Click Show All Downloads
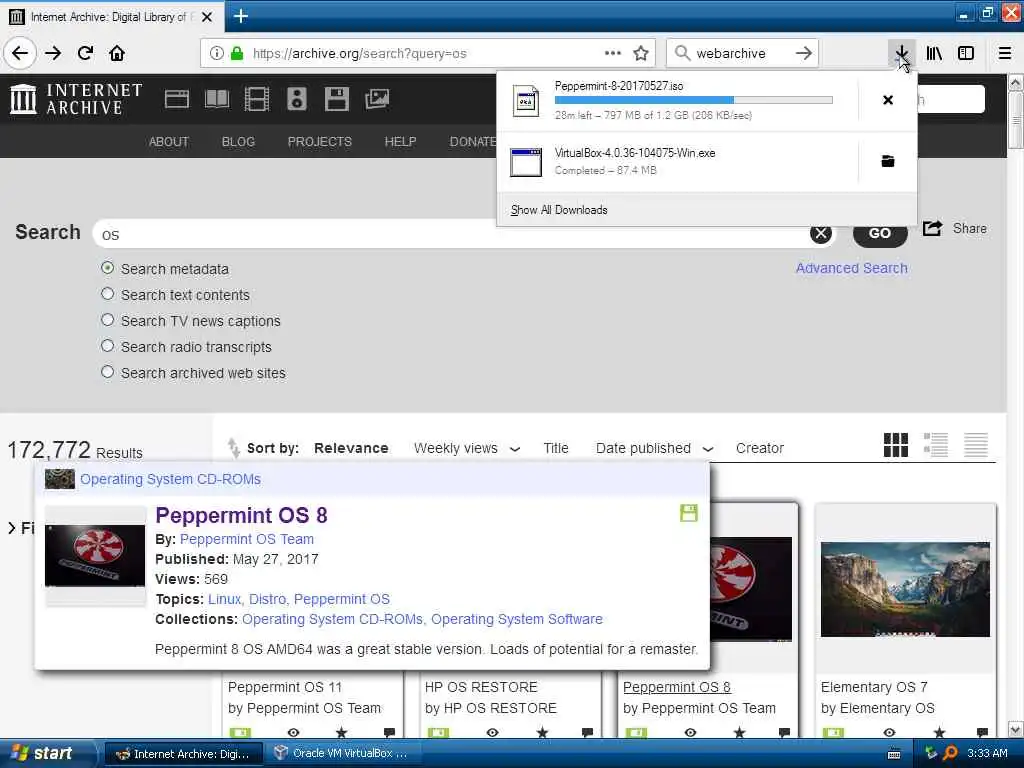 click(559, 210)
